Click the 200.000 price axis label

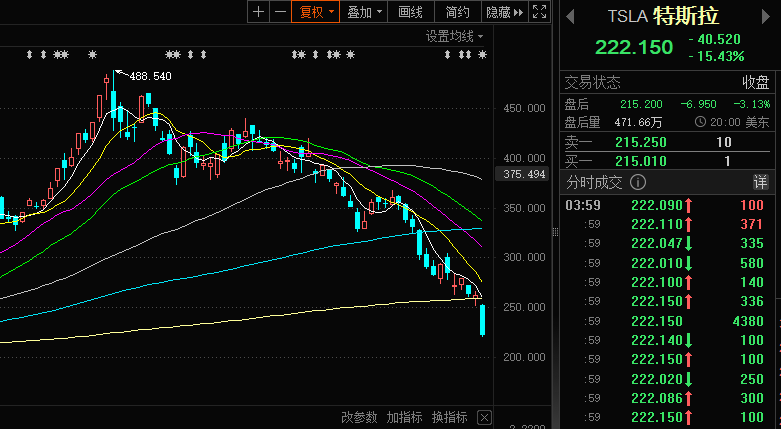pyautogui.click(x=524, y=357)
